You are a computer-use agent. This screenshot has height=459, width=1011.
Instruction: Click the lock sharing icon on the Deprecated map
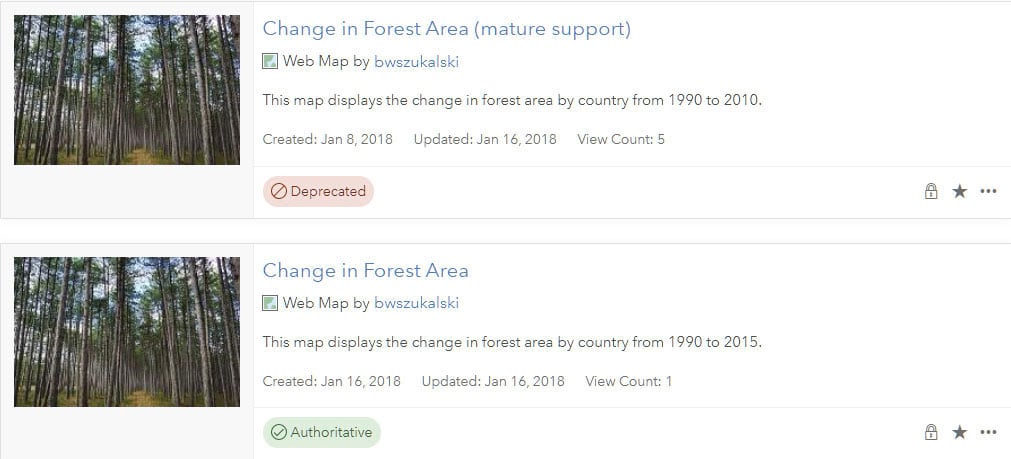pos(931,192)
